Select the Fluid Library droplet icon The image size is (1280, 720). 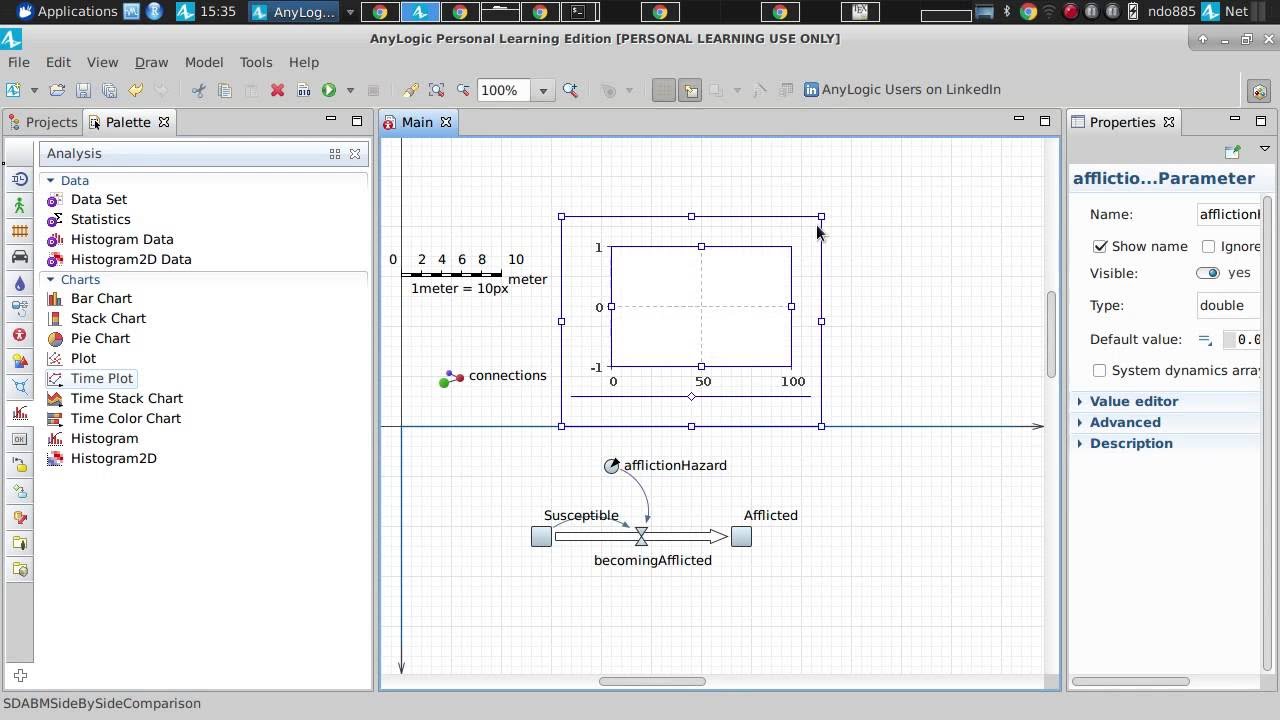point(19,283)
